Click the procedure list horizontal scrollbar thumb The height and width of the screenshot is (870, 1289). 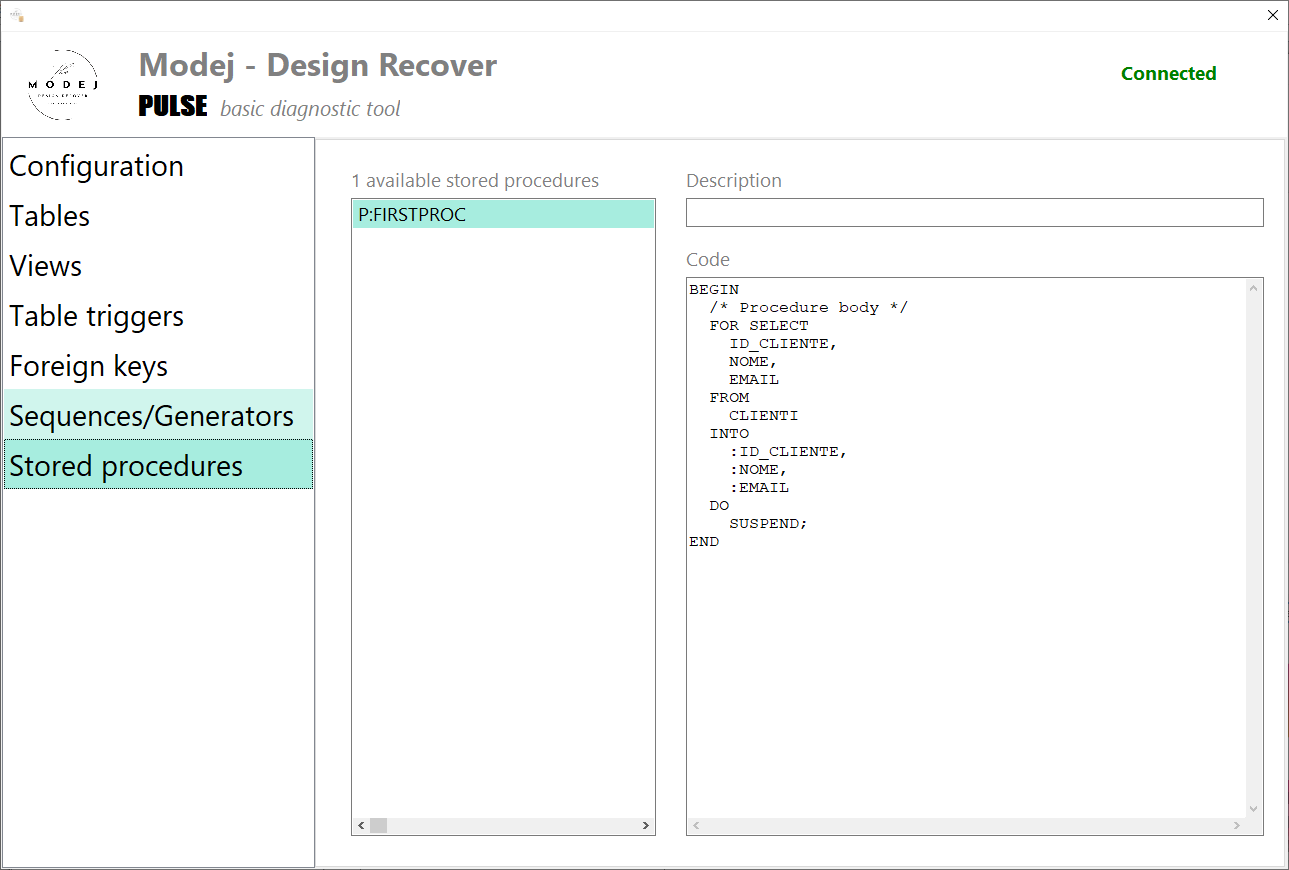[x=378, y=826]
